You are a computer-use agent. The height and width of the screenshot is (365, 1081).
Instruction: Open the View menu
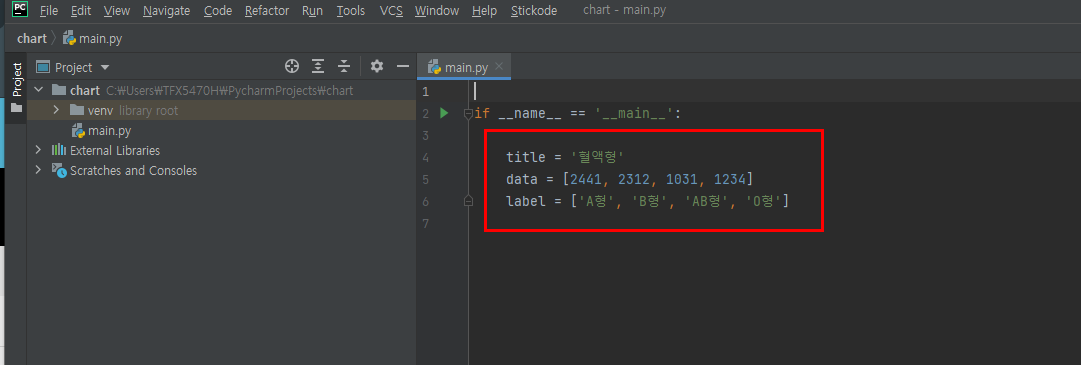coord(117,11)
